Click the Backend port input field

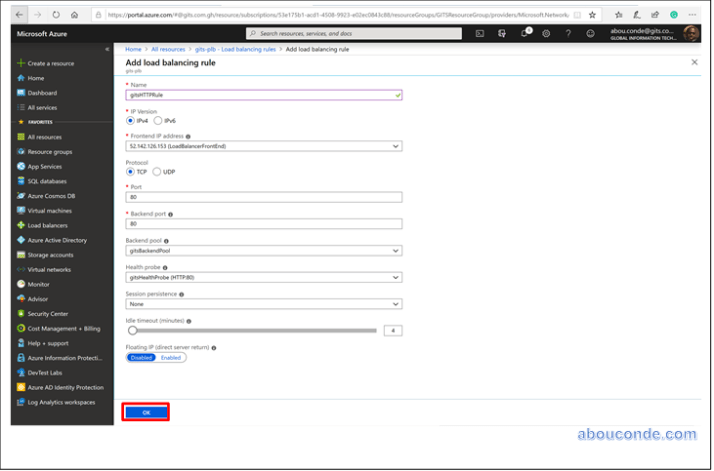[264, 223]
